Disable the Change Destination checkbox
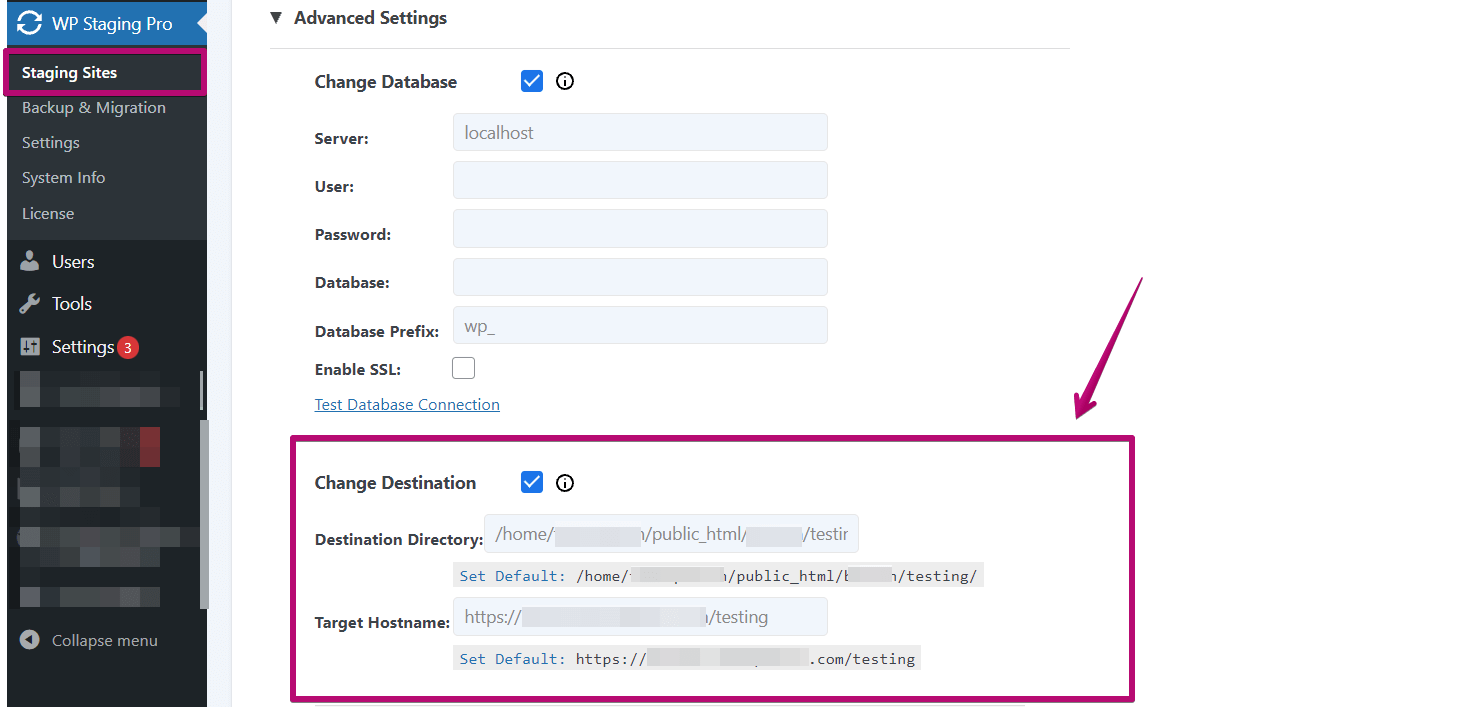 tap(531, 481)
